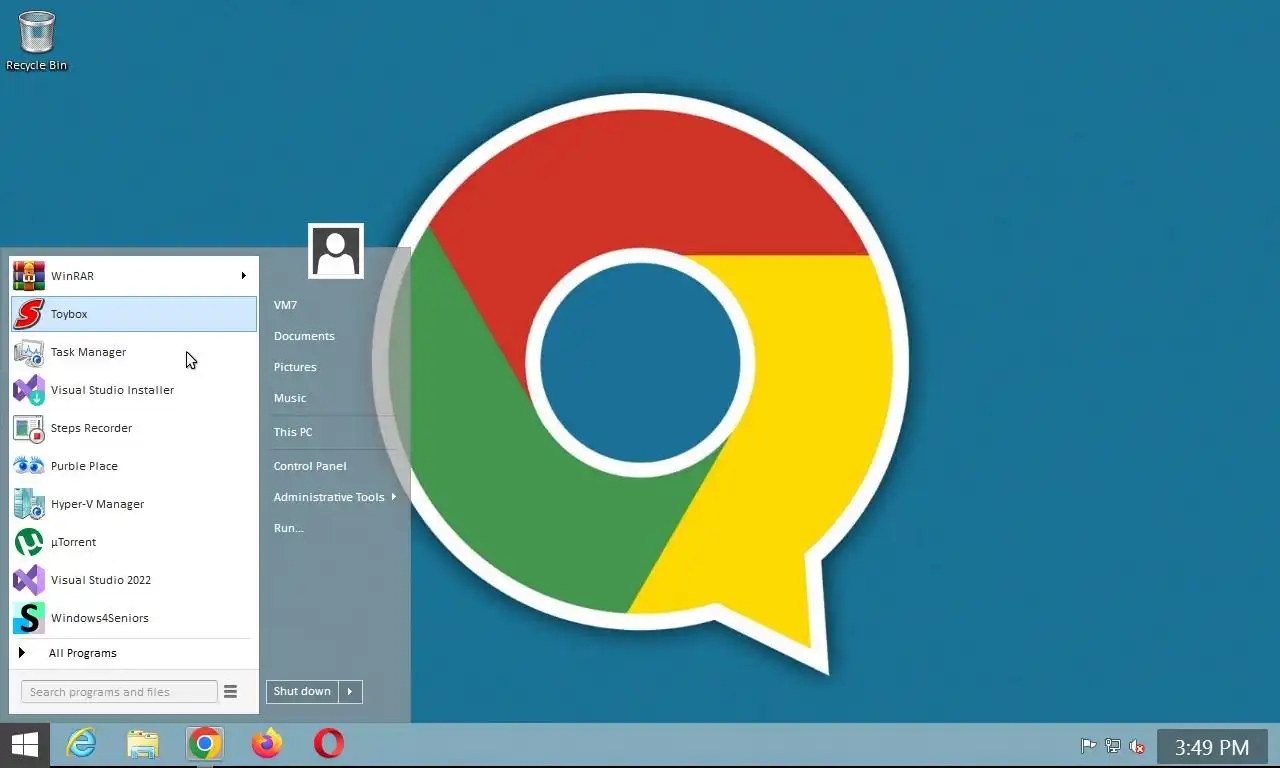Click the Task Manager icon
The height and width of the screenshot is (768, 1280).
[28, 352]
